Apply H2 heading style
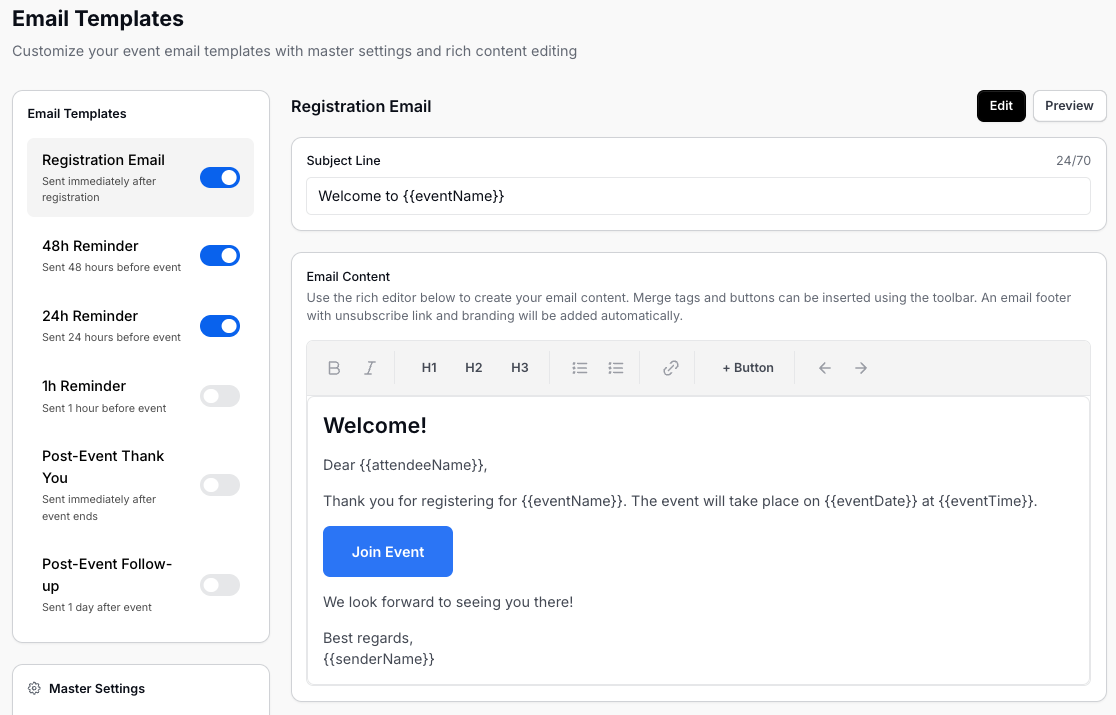 pyautogui.click(x=474, y=368)
